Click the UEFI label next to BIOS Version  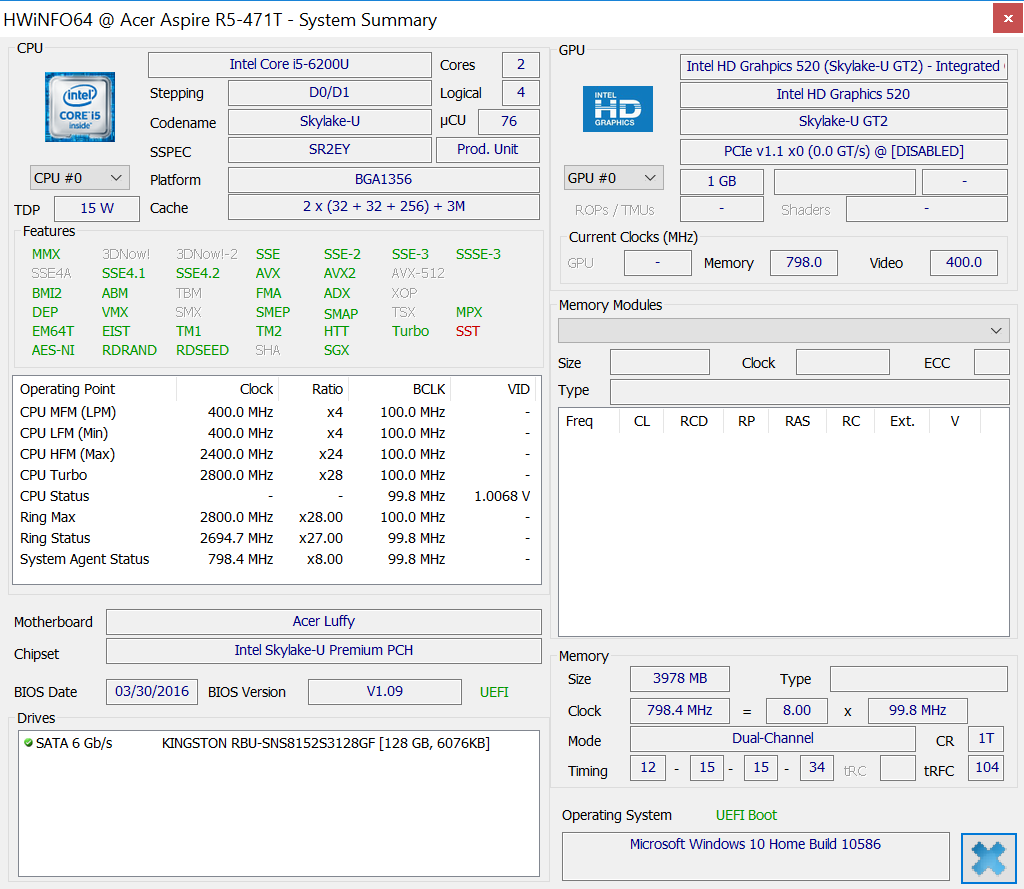point(494,691)
